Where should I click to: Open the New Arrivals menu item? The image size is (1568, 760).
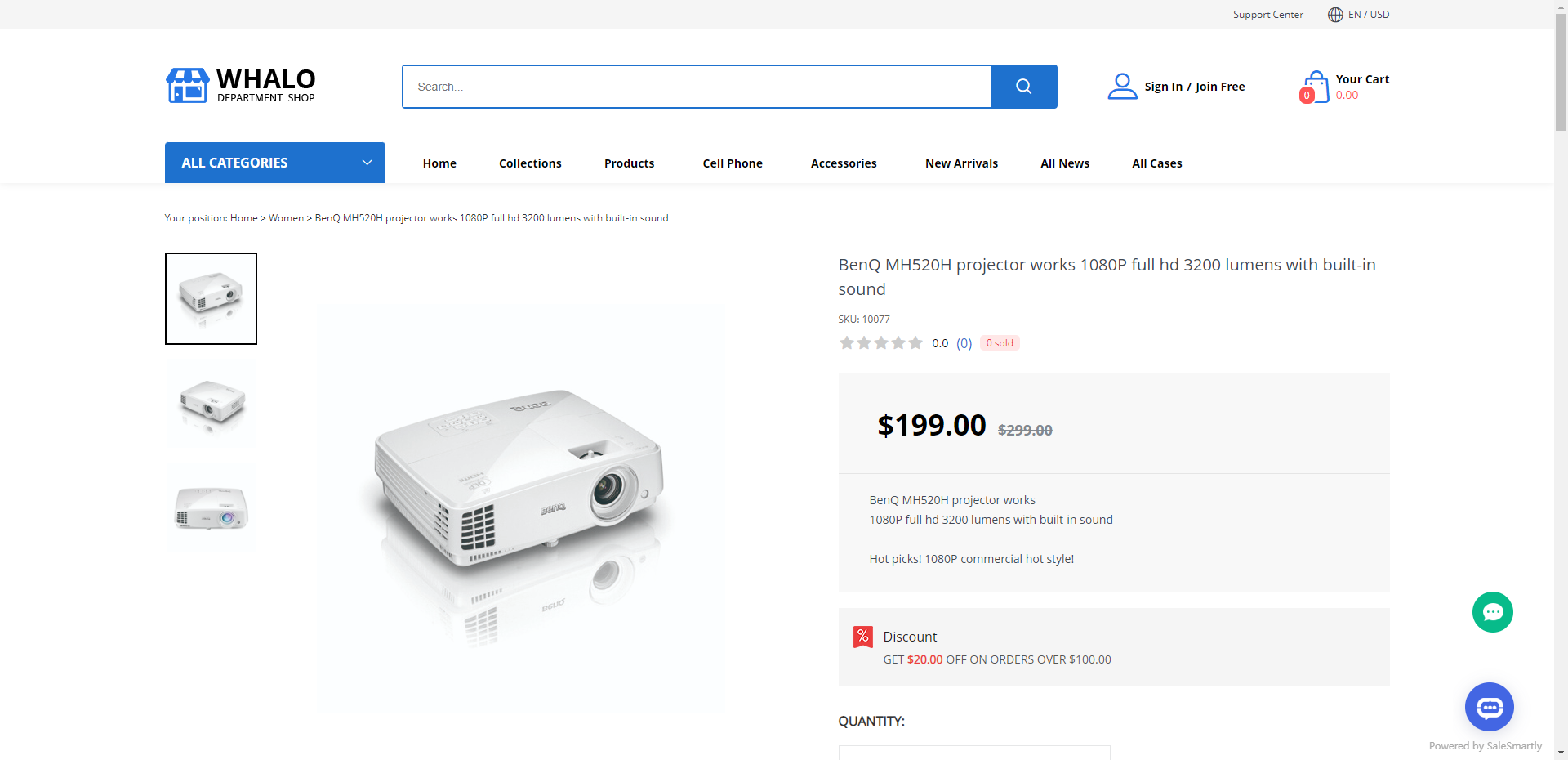pos(961,163)
